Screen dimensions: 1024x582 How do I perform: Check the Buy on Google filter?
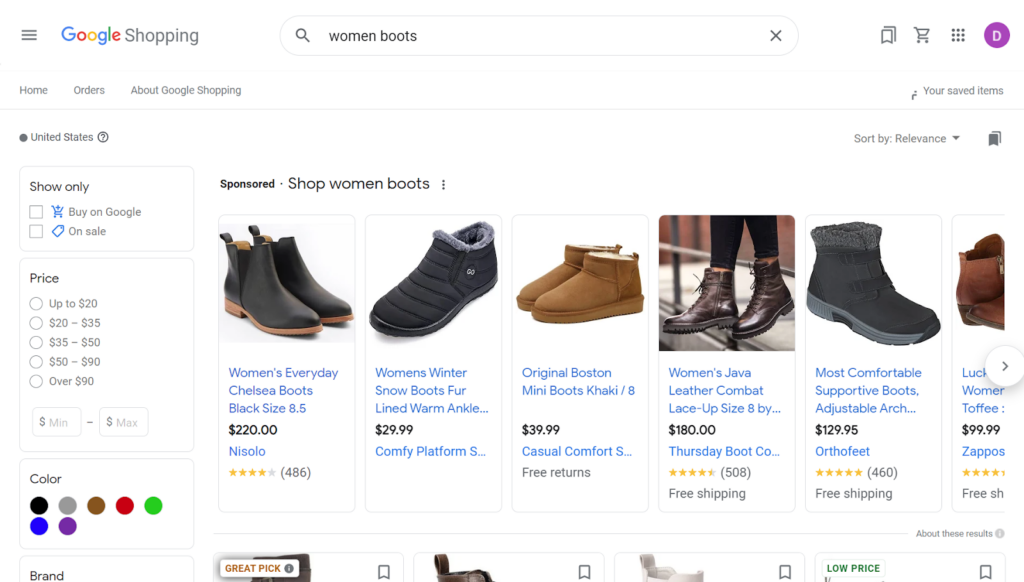(x=36, y=212)
